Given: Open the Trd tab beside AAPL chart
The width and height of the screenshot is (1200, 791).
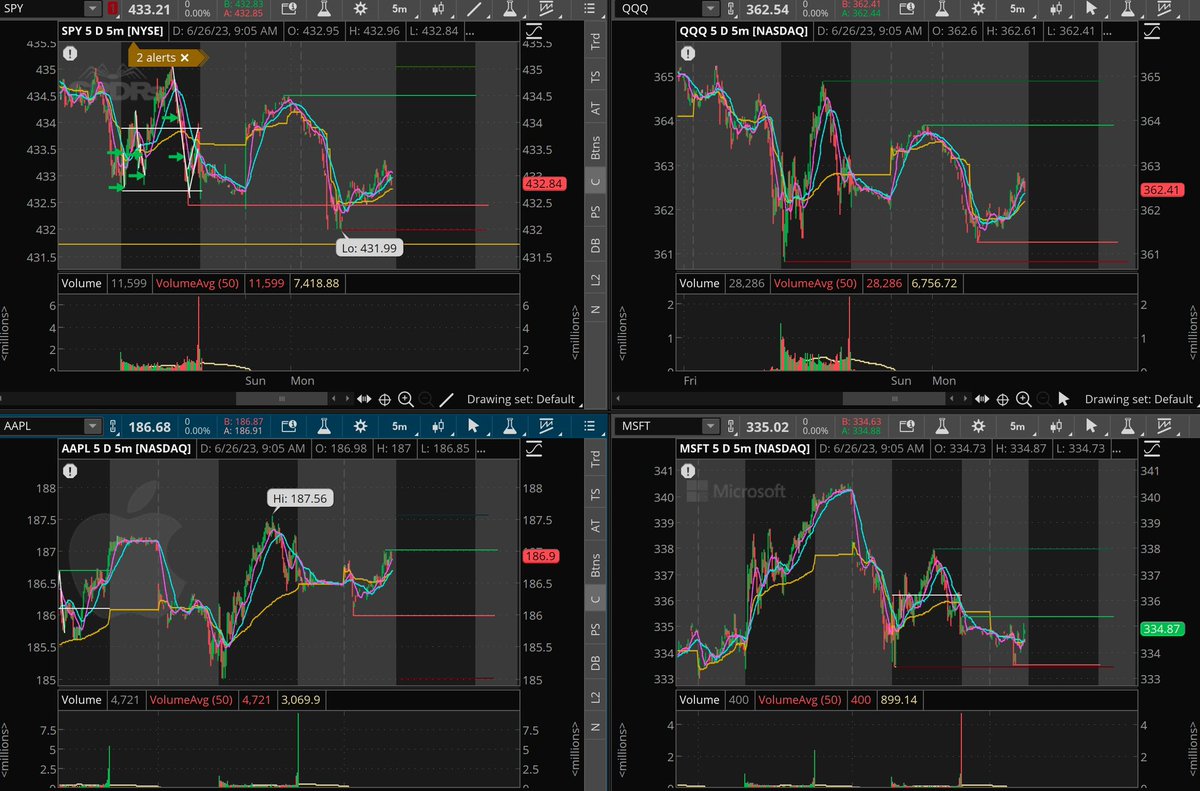Looking at the screenshot, I should [x=596, y=459].
